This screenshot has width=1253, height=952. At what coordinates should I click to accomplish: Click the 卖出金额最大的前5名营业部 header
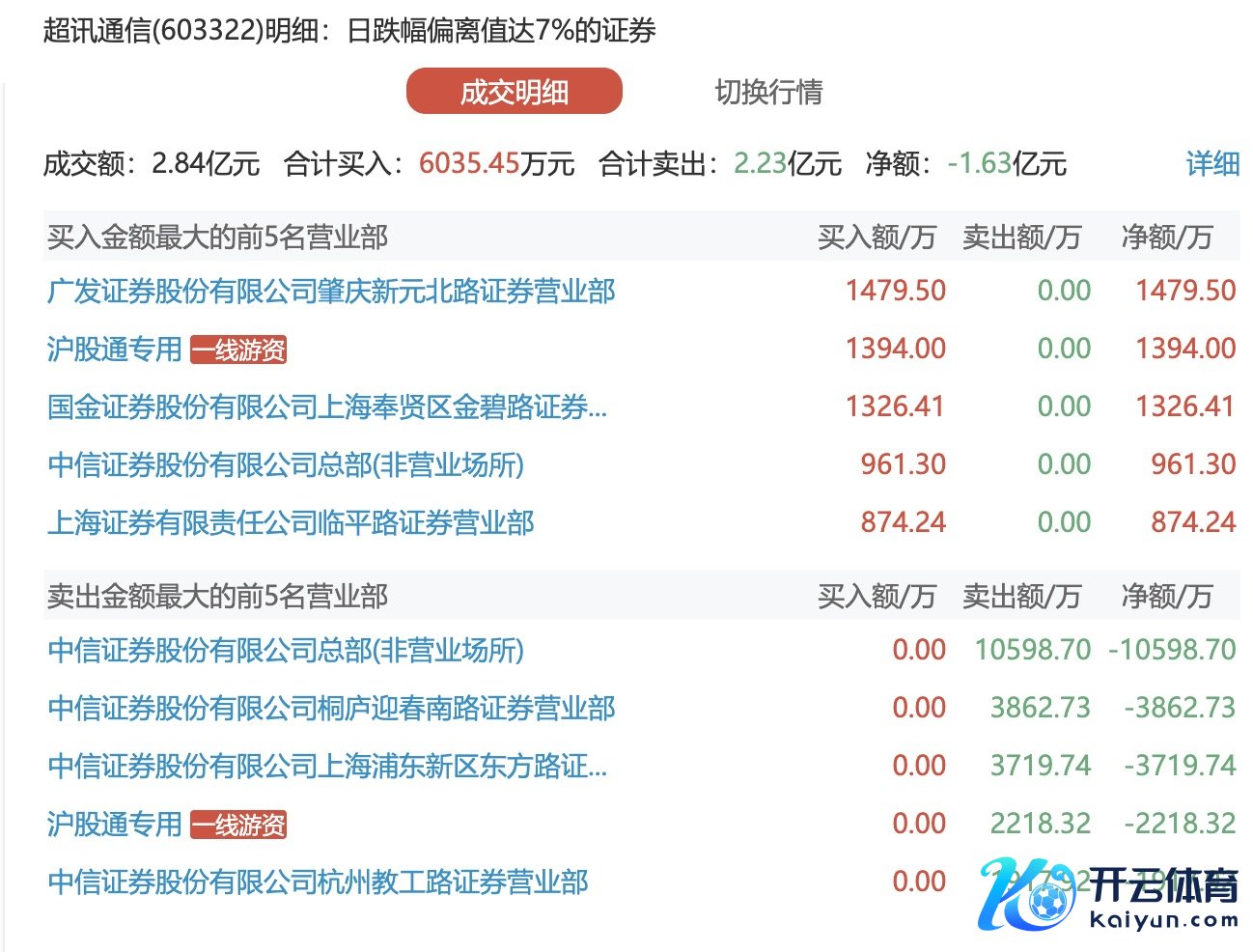[x=217, y=596]
